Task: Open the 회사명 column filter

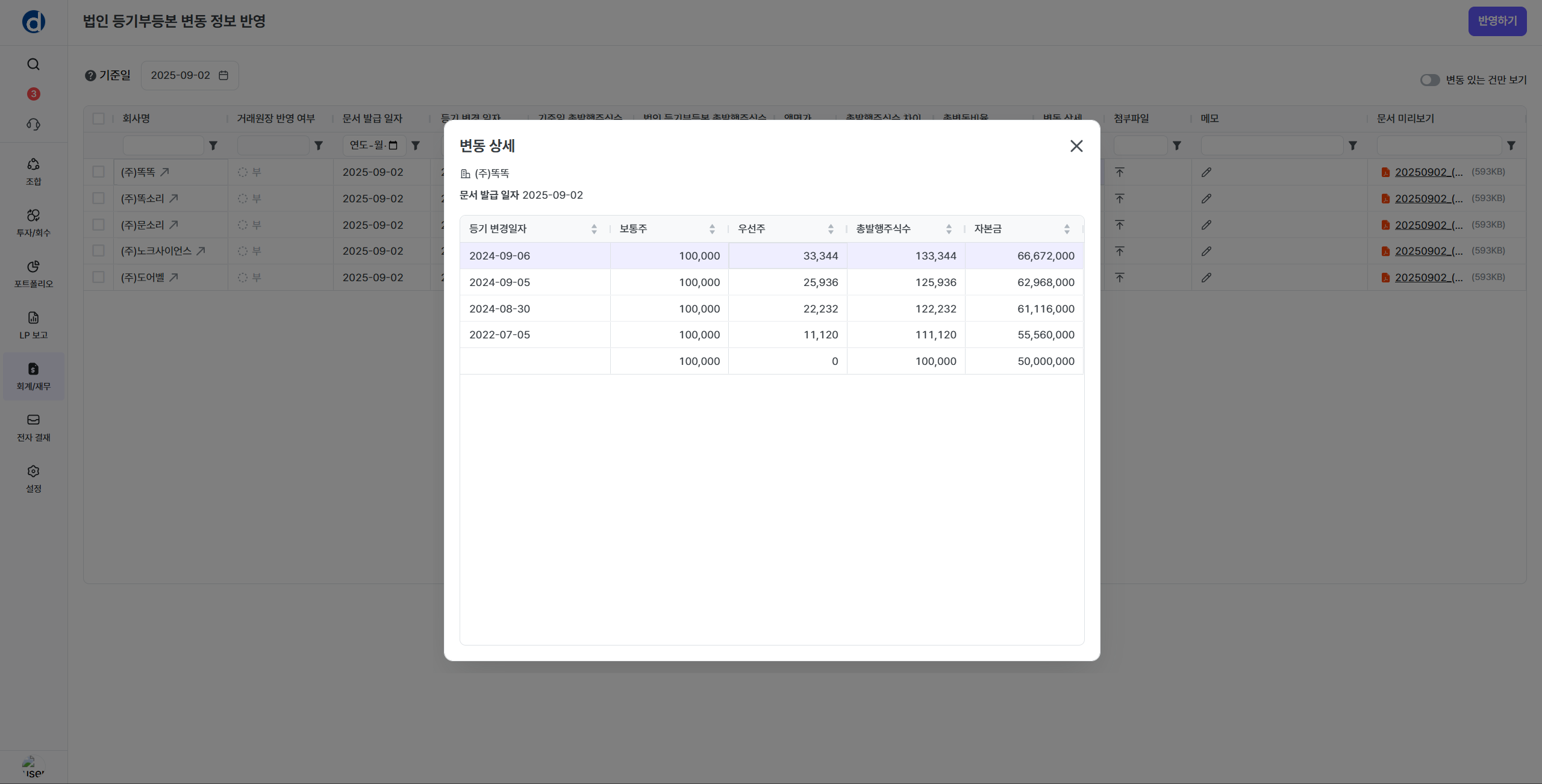Action: click(x=213, y=146)
